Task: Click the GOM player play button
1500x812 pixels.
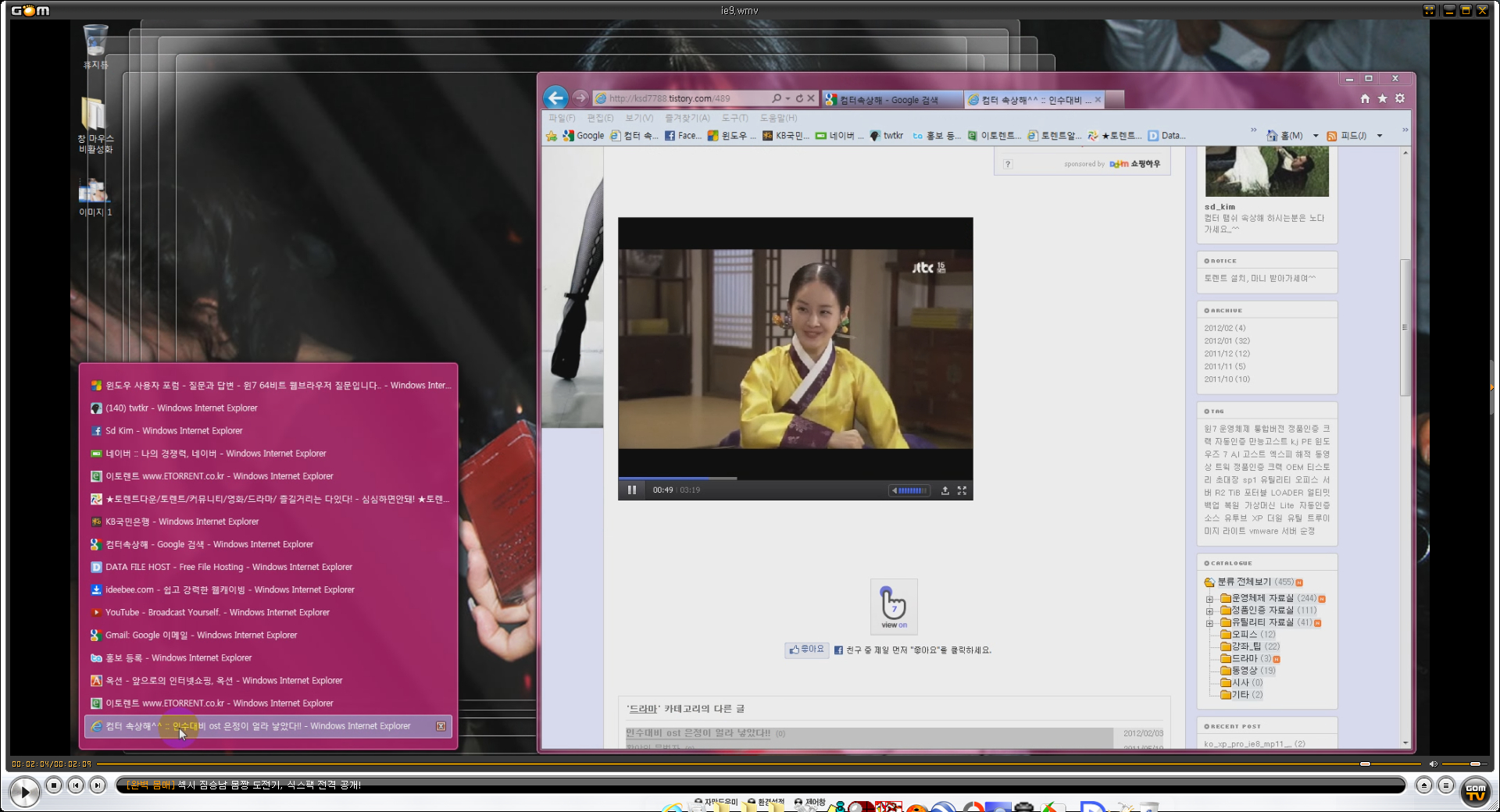Action: [24, 792]
